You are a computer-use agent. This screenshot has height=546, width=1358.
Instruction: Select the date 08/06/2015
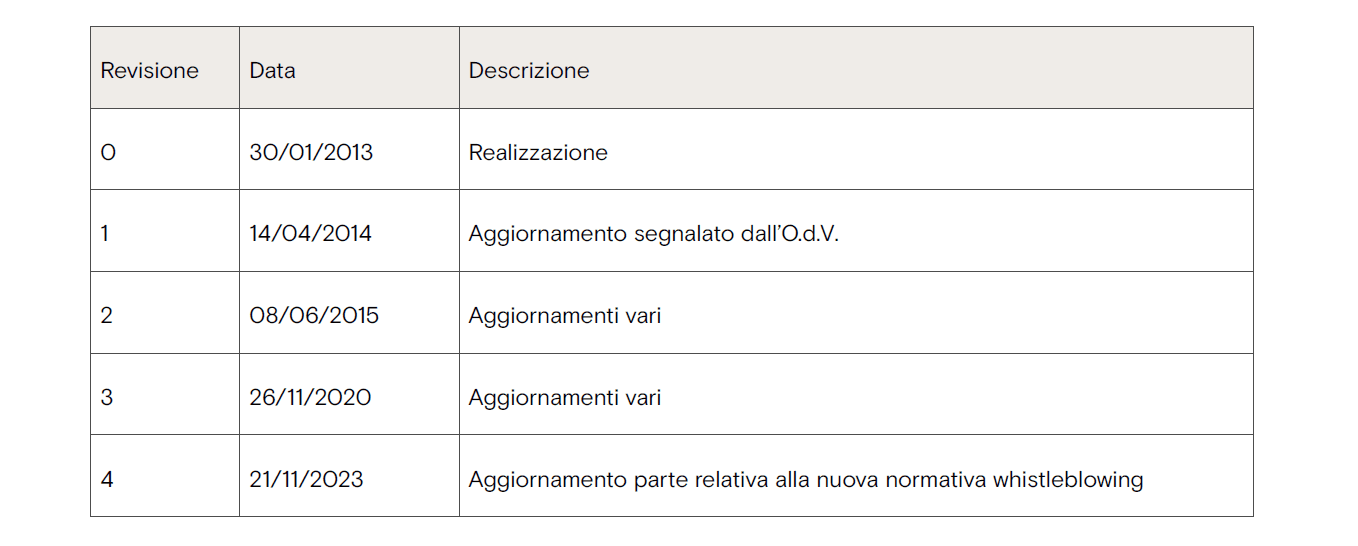(x=314, y=316)
